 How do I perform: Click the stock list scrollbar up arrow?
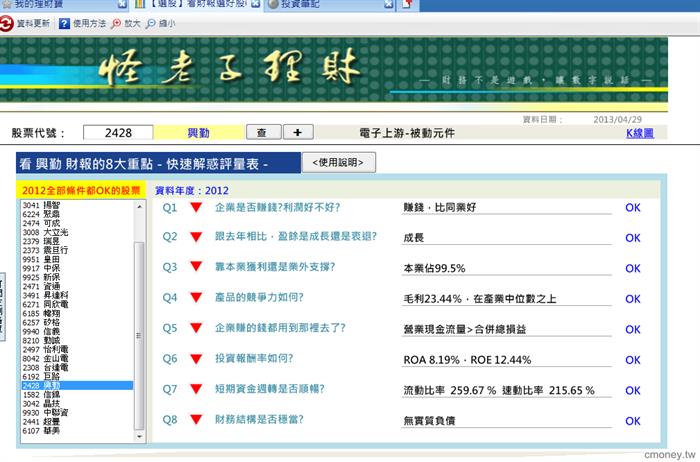pos(139,207)
